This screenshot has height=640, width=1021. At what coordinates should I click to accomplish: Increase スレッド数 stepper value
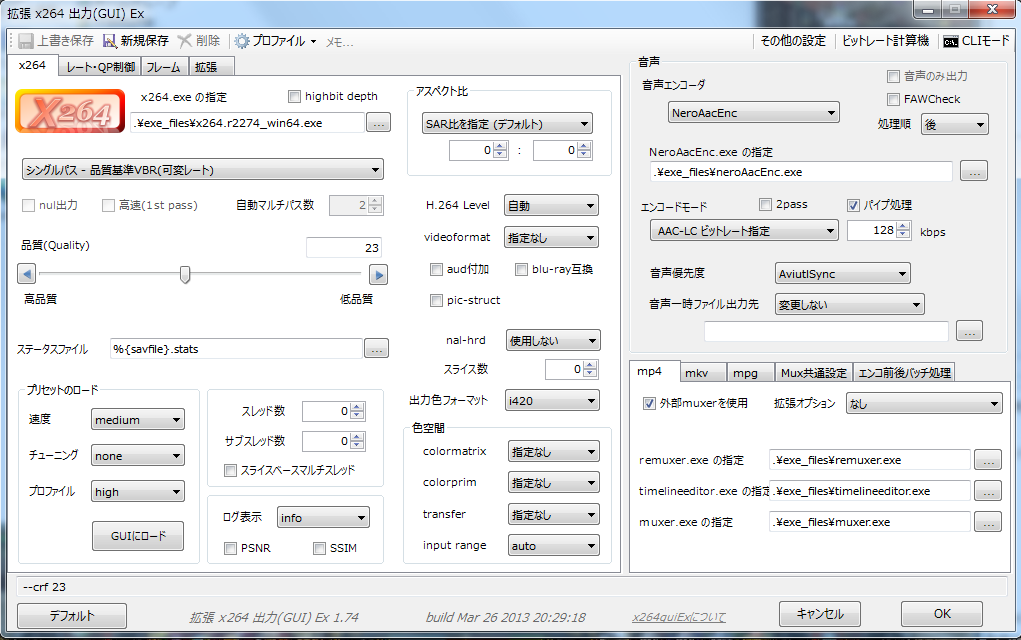[357, 407]
